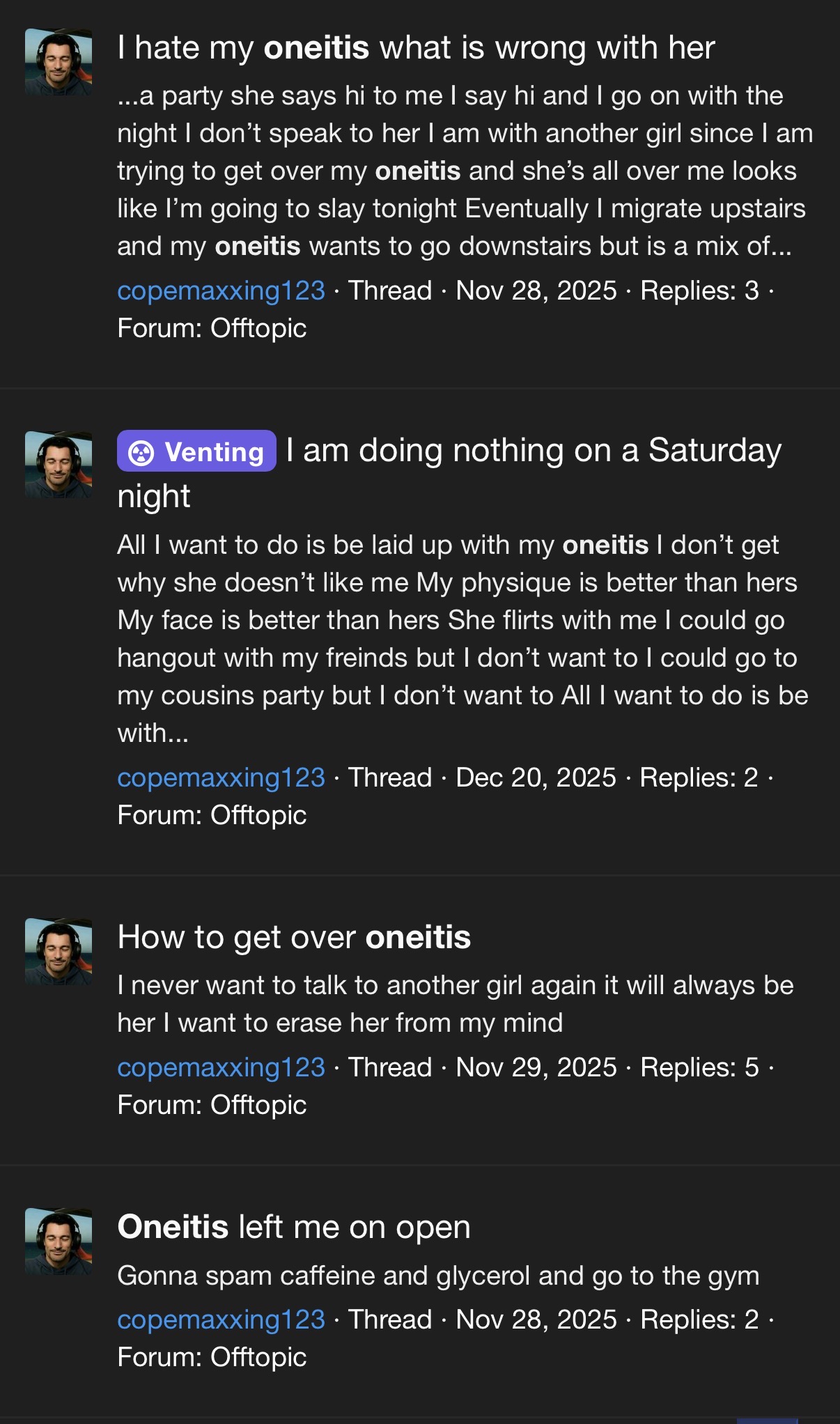This screenshot has height=1424, width=840.
Task: Open copemaxxing123 profile in Nov 28 'Replies: 3' result
Action: pyautogui.click(x=221, y=291)
